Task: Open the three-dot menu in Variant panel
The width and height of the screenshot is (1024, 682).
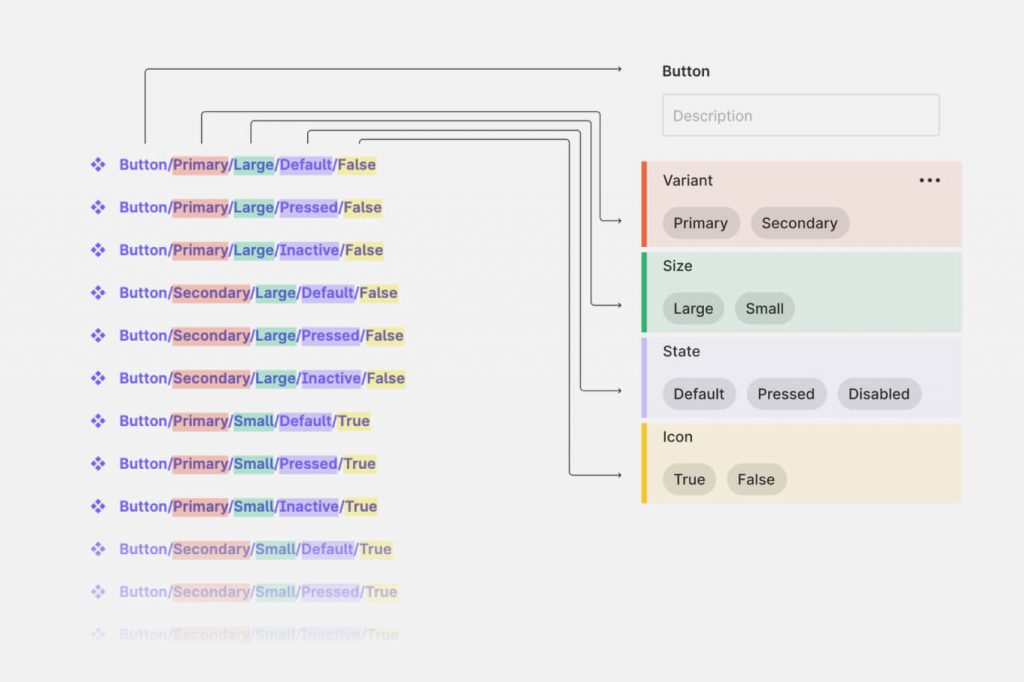Action: pyautogui.click(x=929, y=180)
